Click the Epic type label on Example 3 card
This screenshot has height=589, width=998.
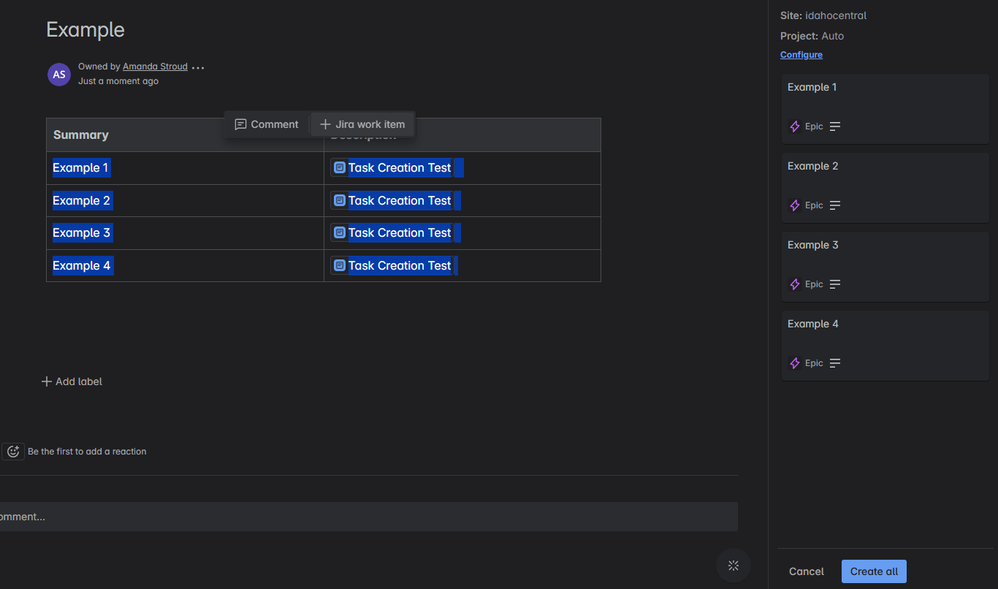[x=814, y=284]
